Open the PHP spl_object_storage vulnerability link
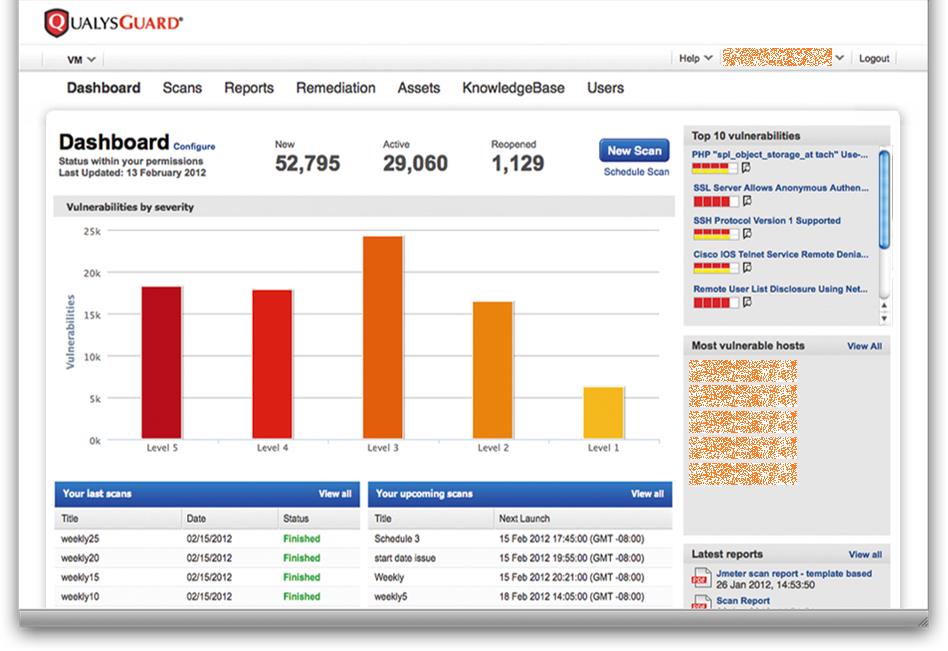The width and height of the screenshot is (948, 651). coord(780,155)
